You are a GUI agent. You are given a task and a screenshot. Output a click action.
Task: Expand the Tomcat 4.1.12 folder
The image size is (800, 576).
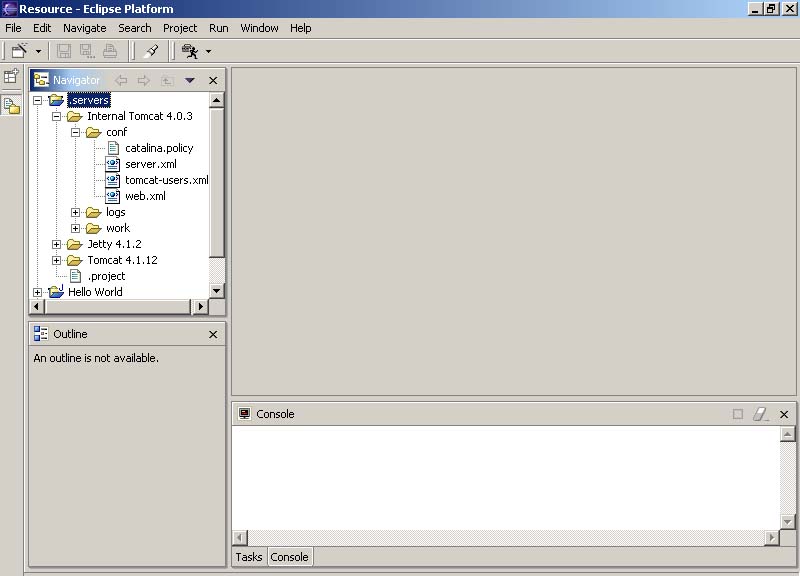coord(57,260)
